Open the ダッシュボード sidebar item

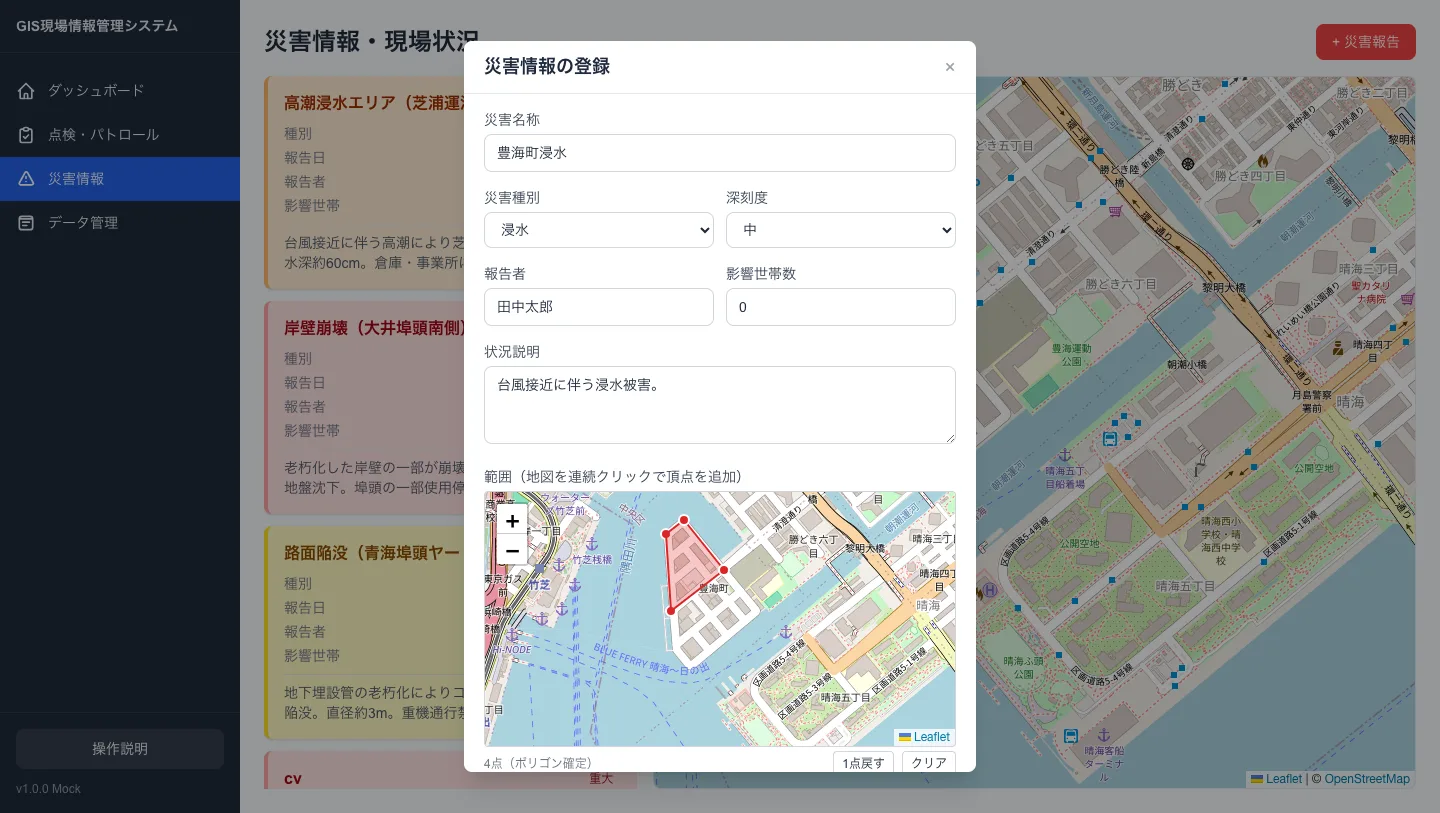click(x=120, y=91)
